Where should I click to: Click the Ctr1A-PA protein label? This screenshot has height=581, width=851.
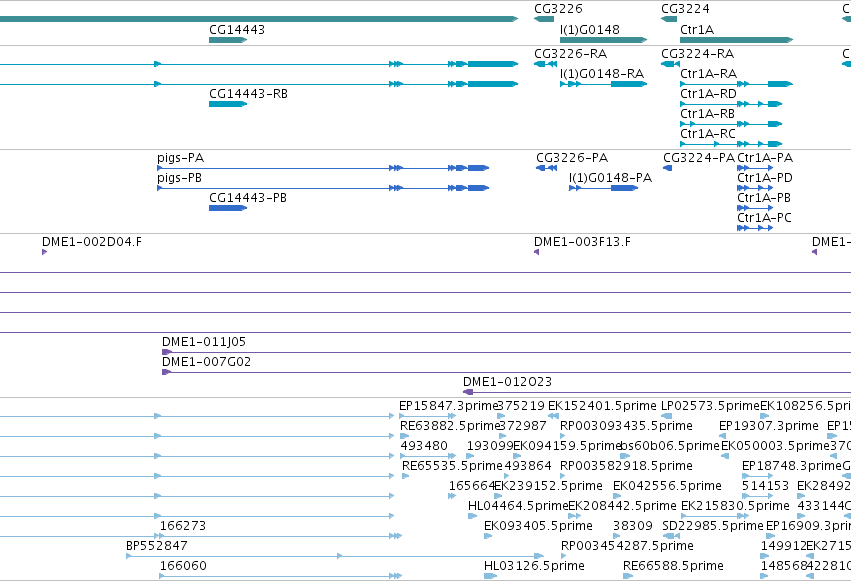tap(765, 158)
